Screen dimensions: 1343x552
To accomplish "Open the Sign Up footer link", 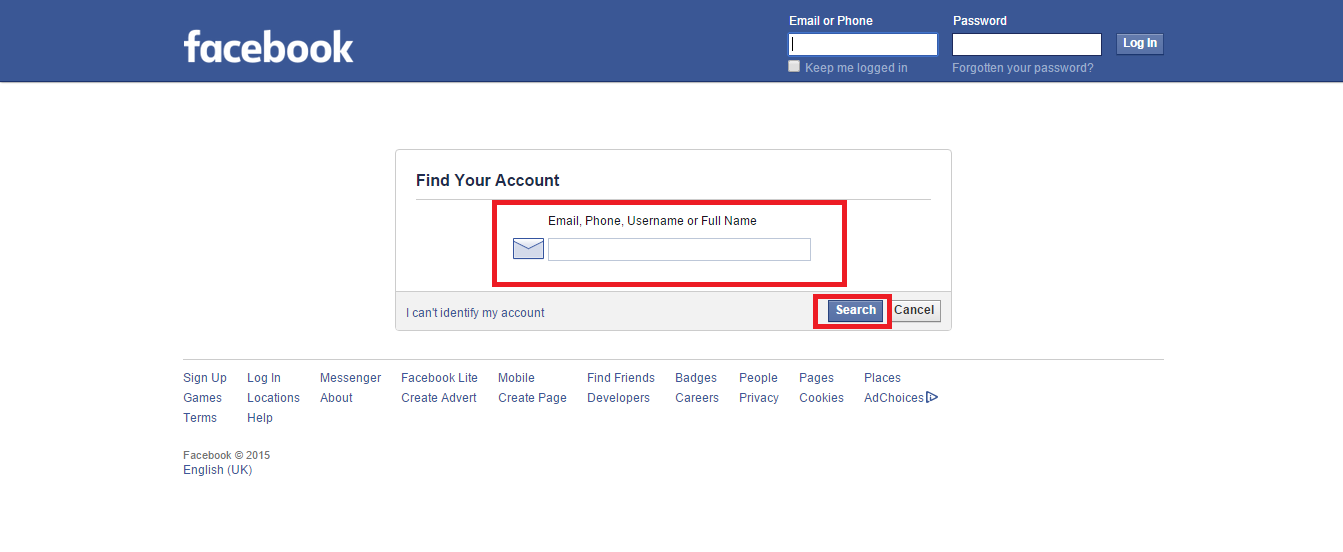I will point(205,378).
